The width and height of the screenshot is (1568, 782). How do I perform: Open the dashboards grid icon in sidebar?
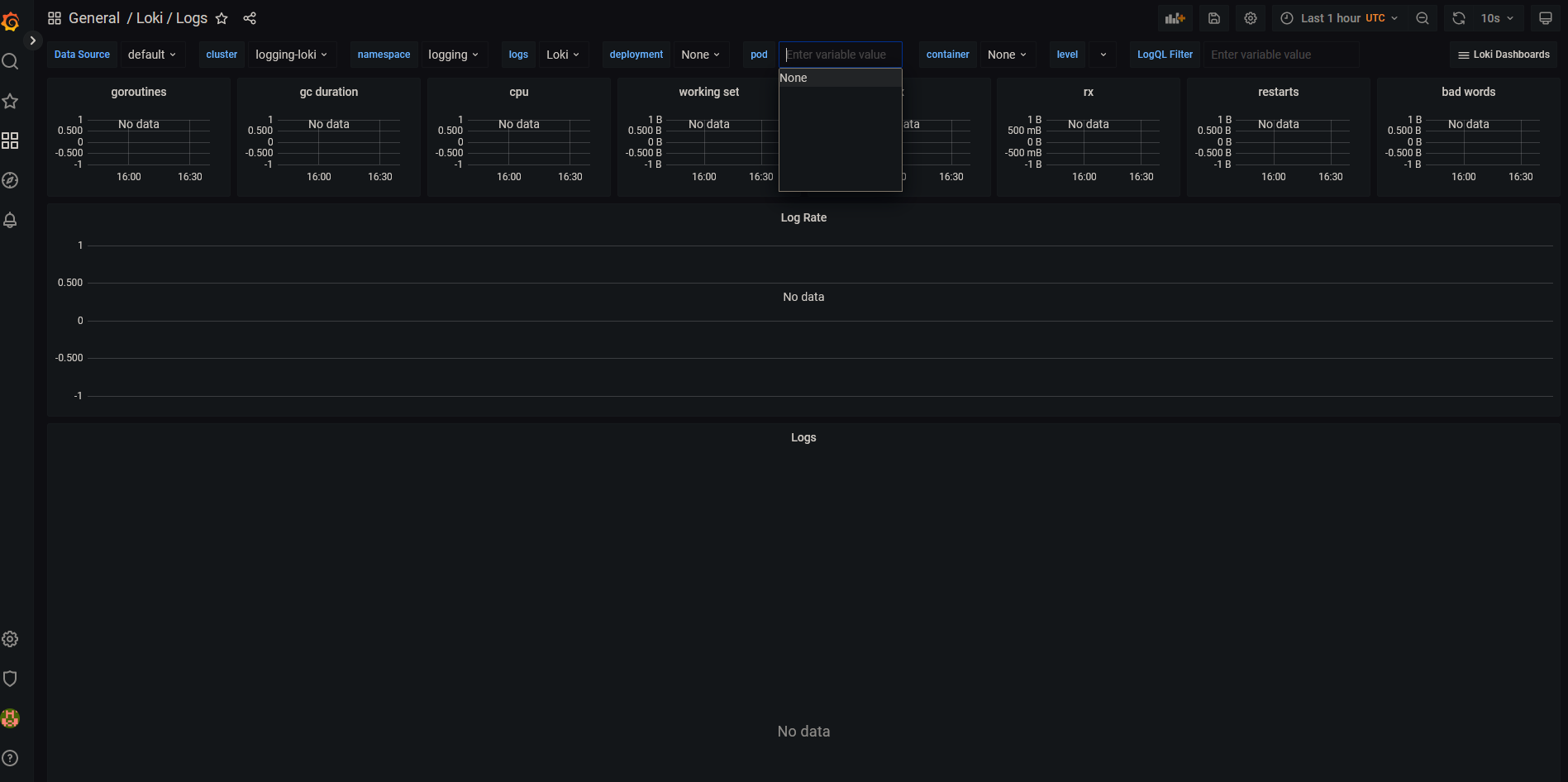tap(11, 141)
